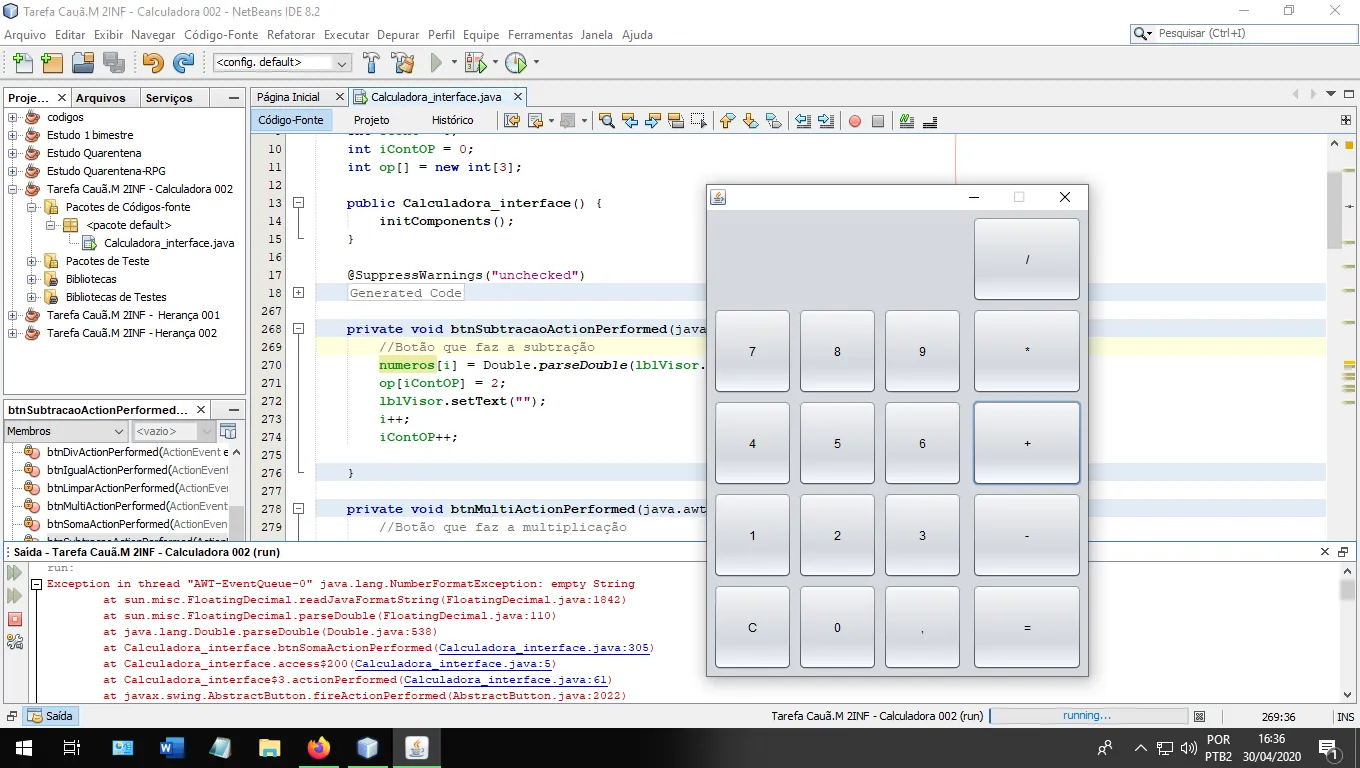Click the New File toolbar icon
The image size is (1360, 768).
tap(21, 63)
